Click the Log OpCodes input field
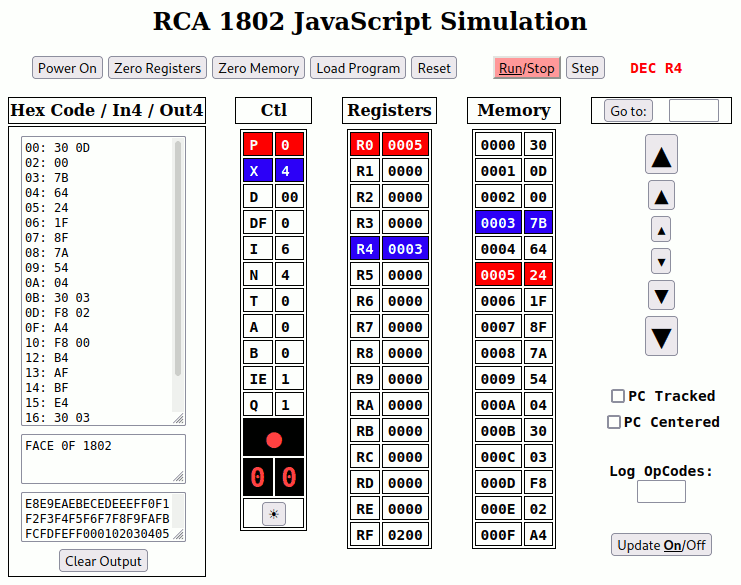 tap(661, 491)
